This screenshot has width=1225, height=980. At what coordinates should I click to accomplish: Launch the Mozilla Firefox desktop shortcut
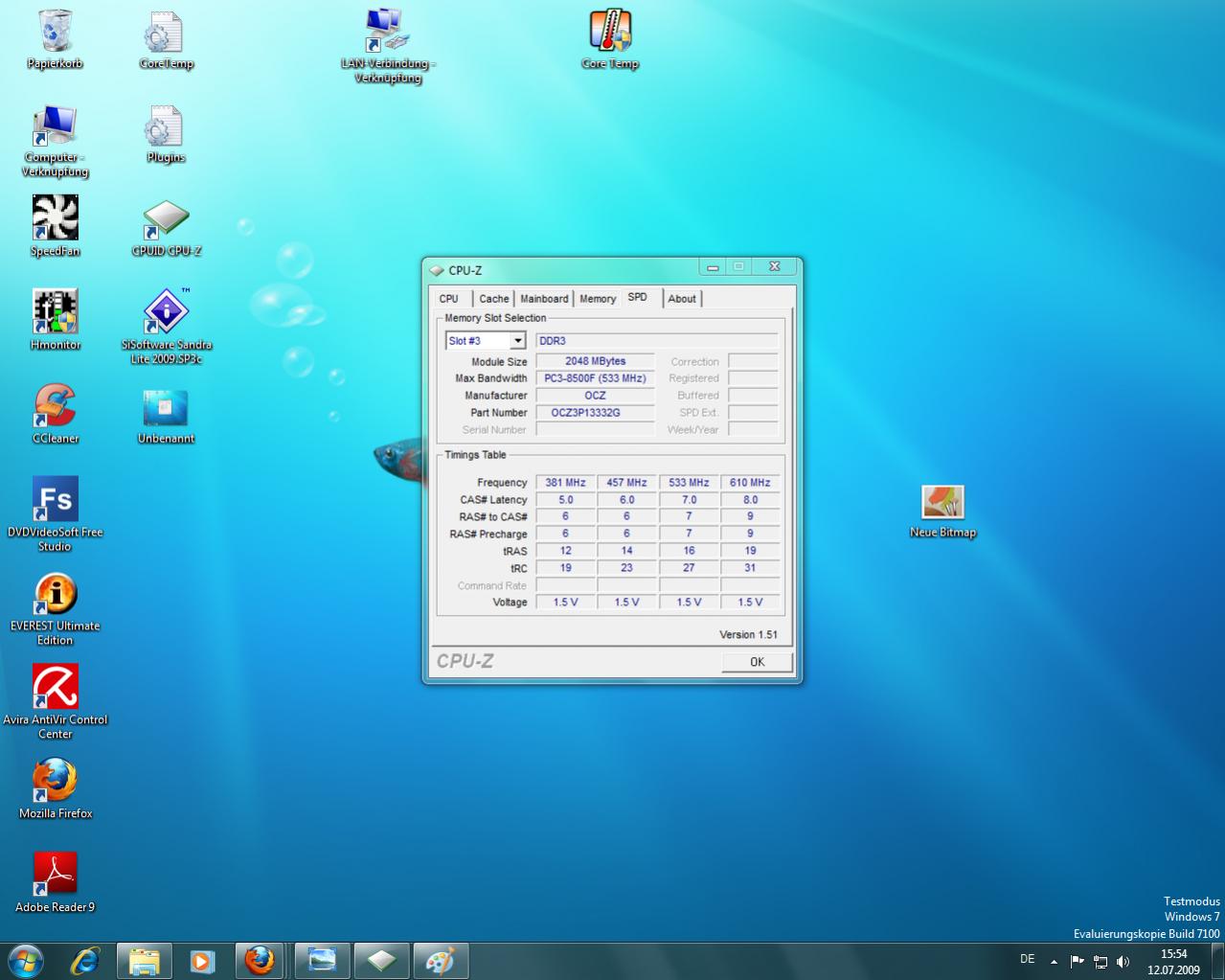pyautogui.click(x=56, y=788)
